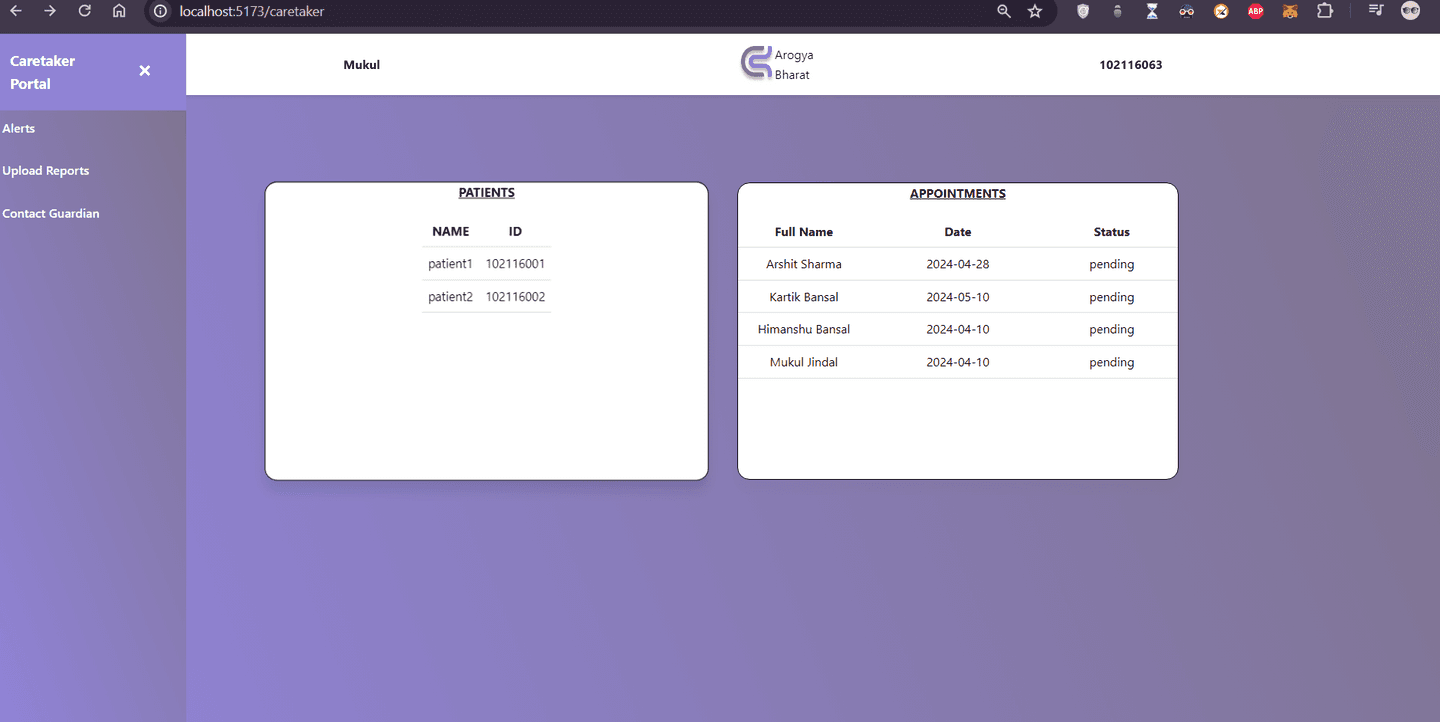The height and width of the screenshot is (722, 1440).
Task: Click the Date column header
Action: (958, 232)
